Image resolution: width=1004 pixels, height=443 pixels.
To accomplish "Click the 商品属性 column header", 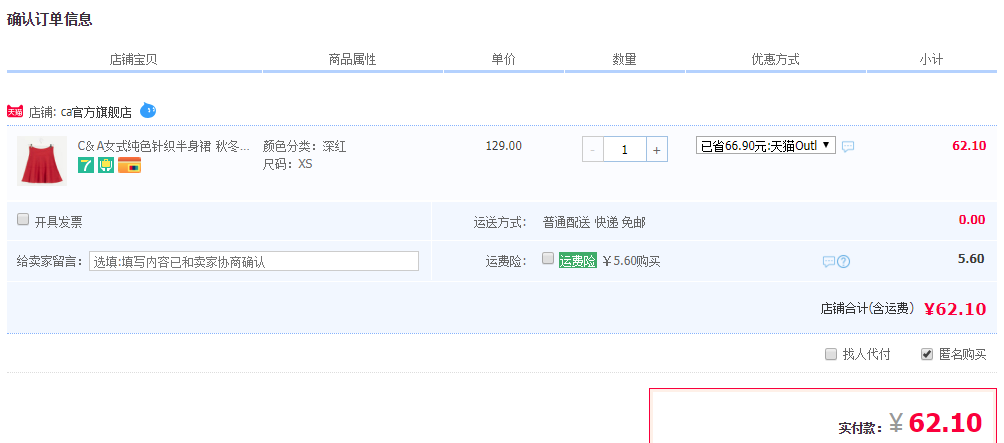I will click(352, 60).
